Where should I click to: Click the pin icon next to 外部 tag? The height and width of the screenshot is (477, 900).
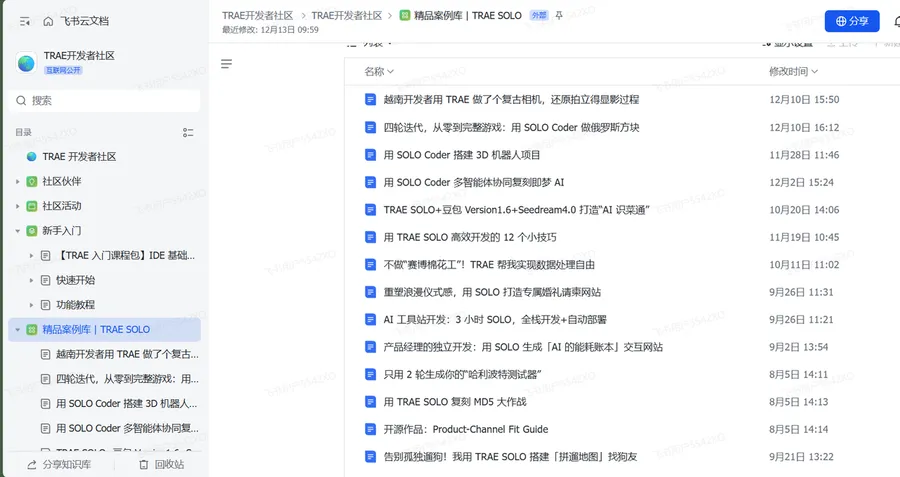[558, 15]
